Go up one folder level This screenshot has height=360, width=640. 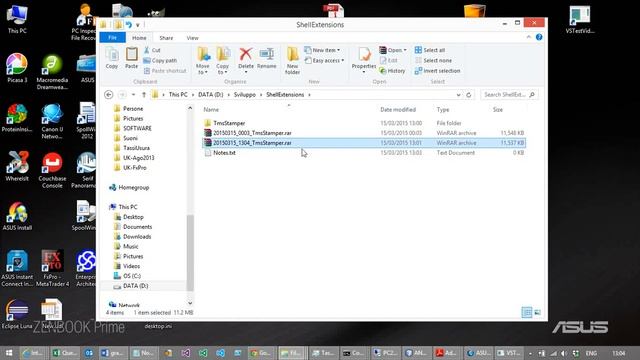pos(144,95)
